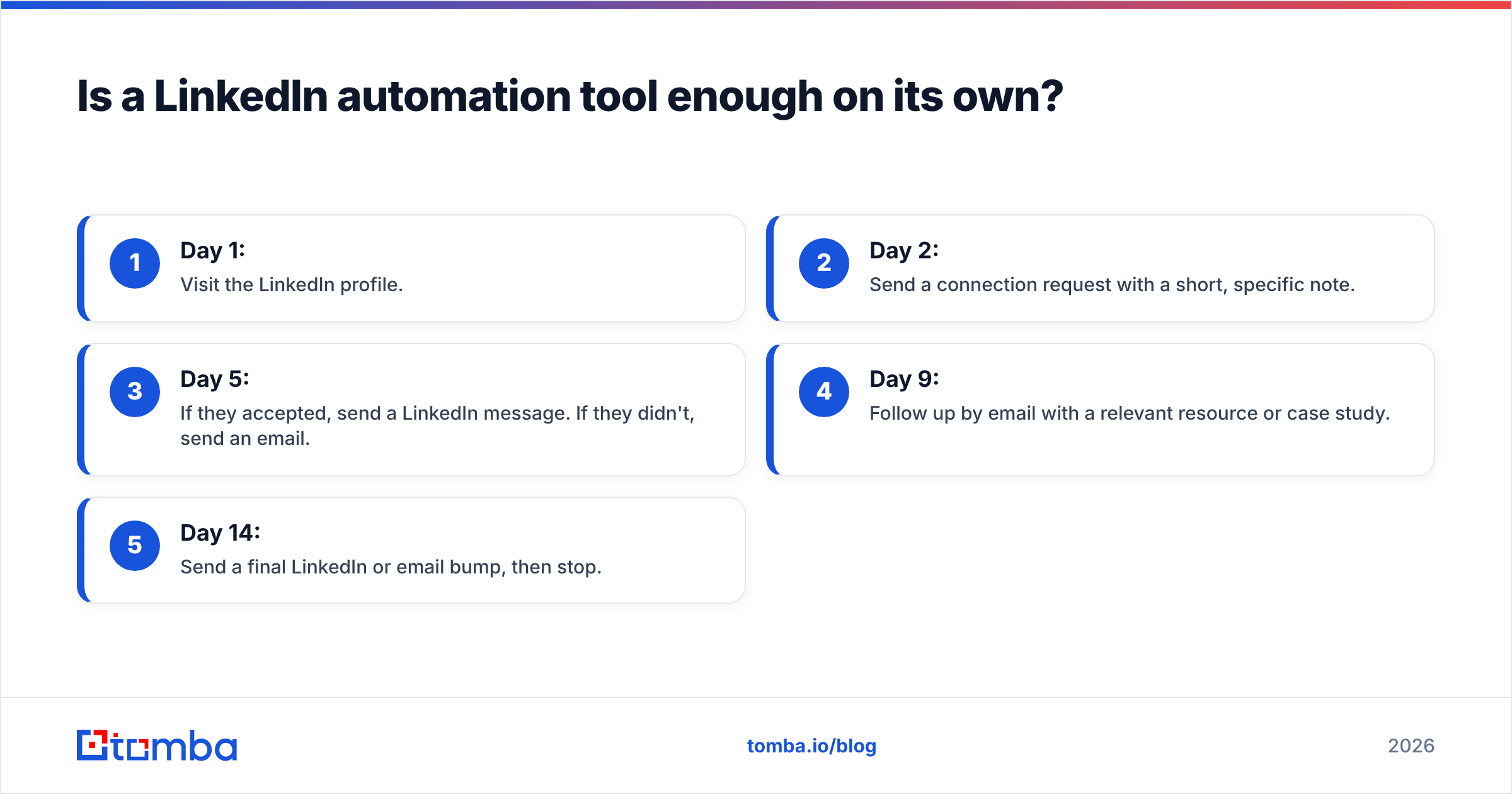
Task: Open the tomba.io/blog link
Action: point(811,746)
